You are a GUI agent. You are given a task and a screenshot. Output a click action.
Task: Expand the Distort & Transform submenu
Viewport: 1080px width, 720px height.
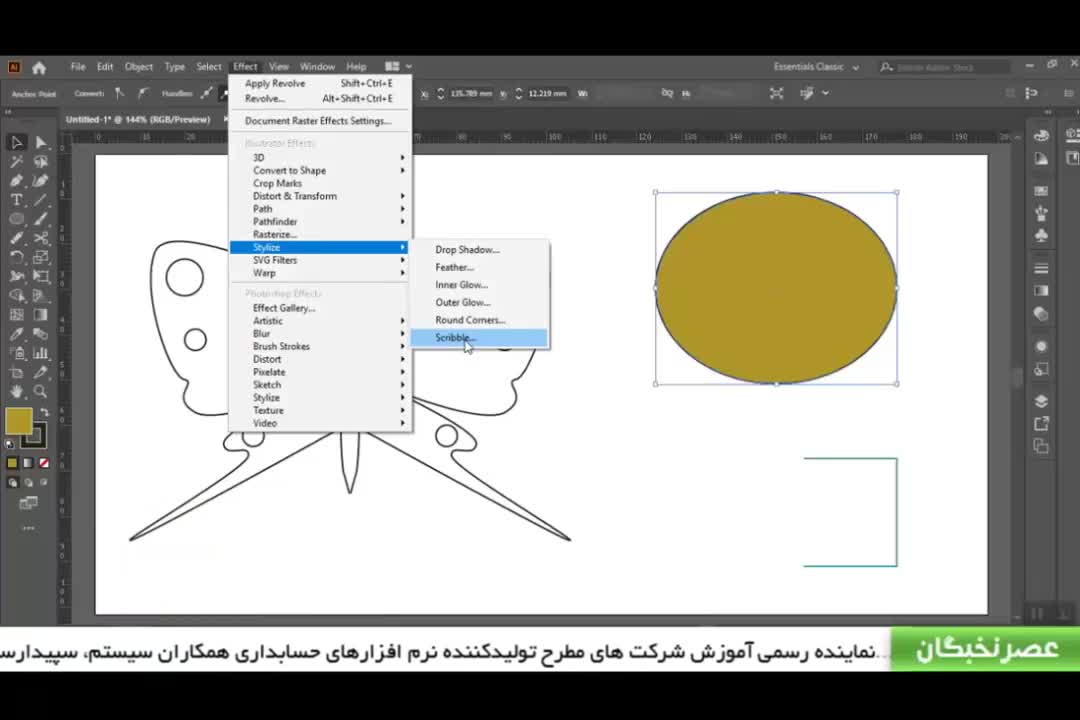pos(320,196)
